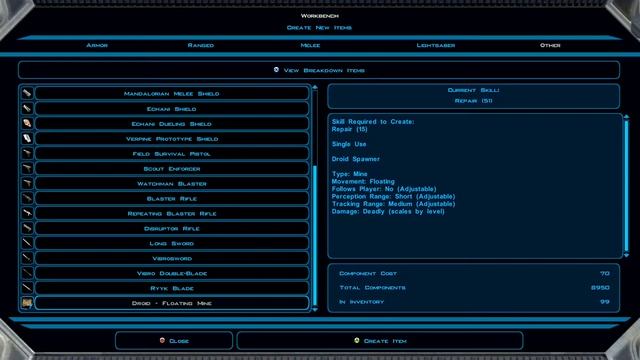Switch to the Ranged category tab
The width and height of the screenshot is (640, 360).
point(201,45)
